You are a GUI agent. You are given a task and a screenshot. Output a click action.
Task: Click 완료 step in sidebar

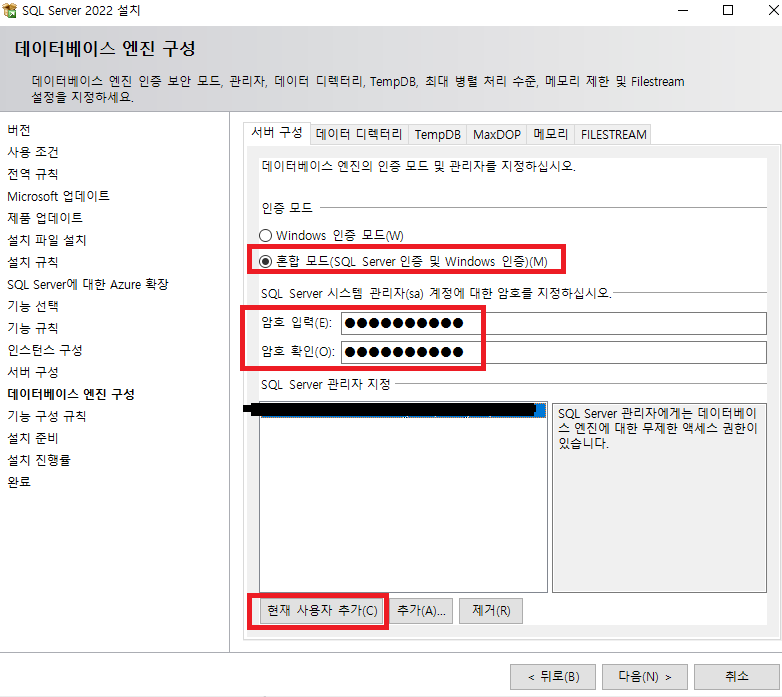coord(19,482)
